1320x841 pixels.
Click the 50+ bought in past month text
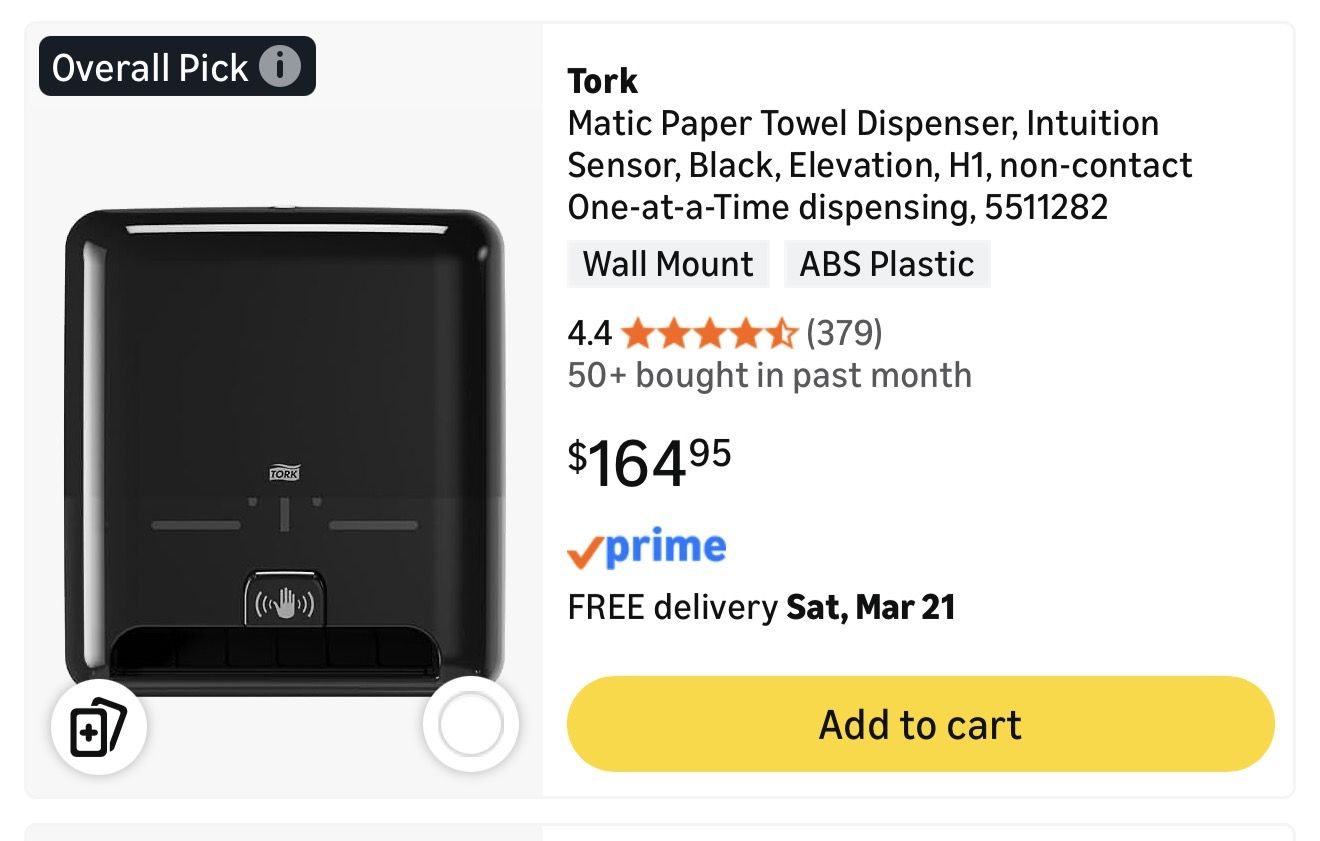click(769, 376)
